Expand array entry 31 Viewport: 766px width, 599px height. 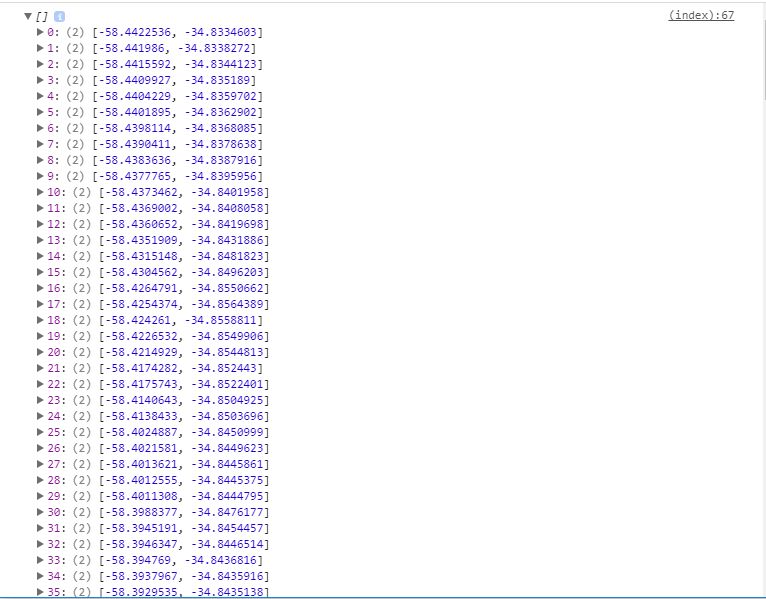[40, 528]
